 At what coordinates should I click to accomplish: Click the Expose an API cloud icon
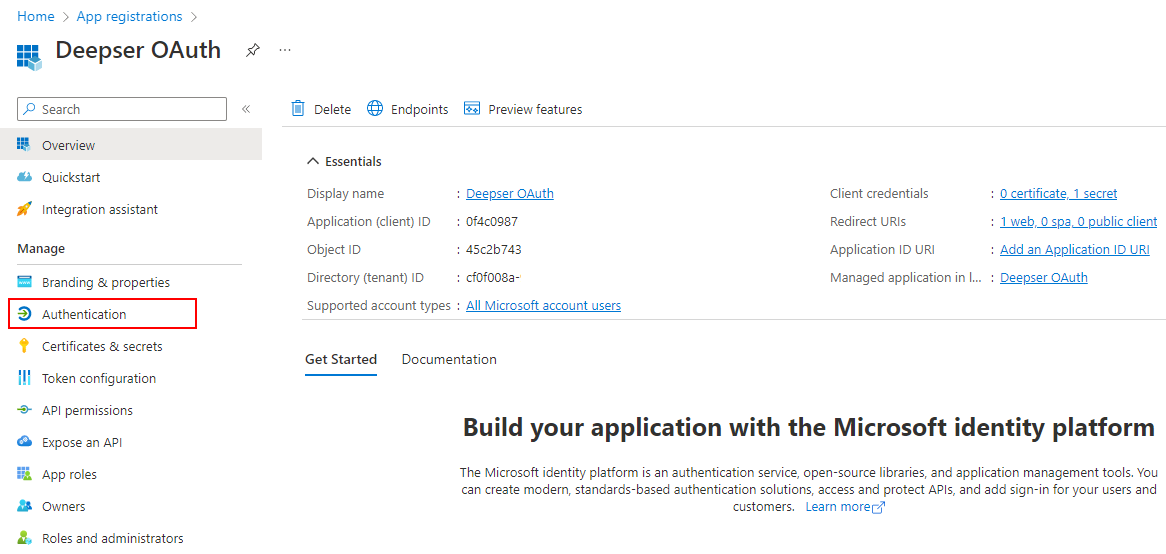pyautogui.click(x=24, y=442)
